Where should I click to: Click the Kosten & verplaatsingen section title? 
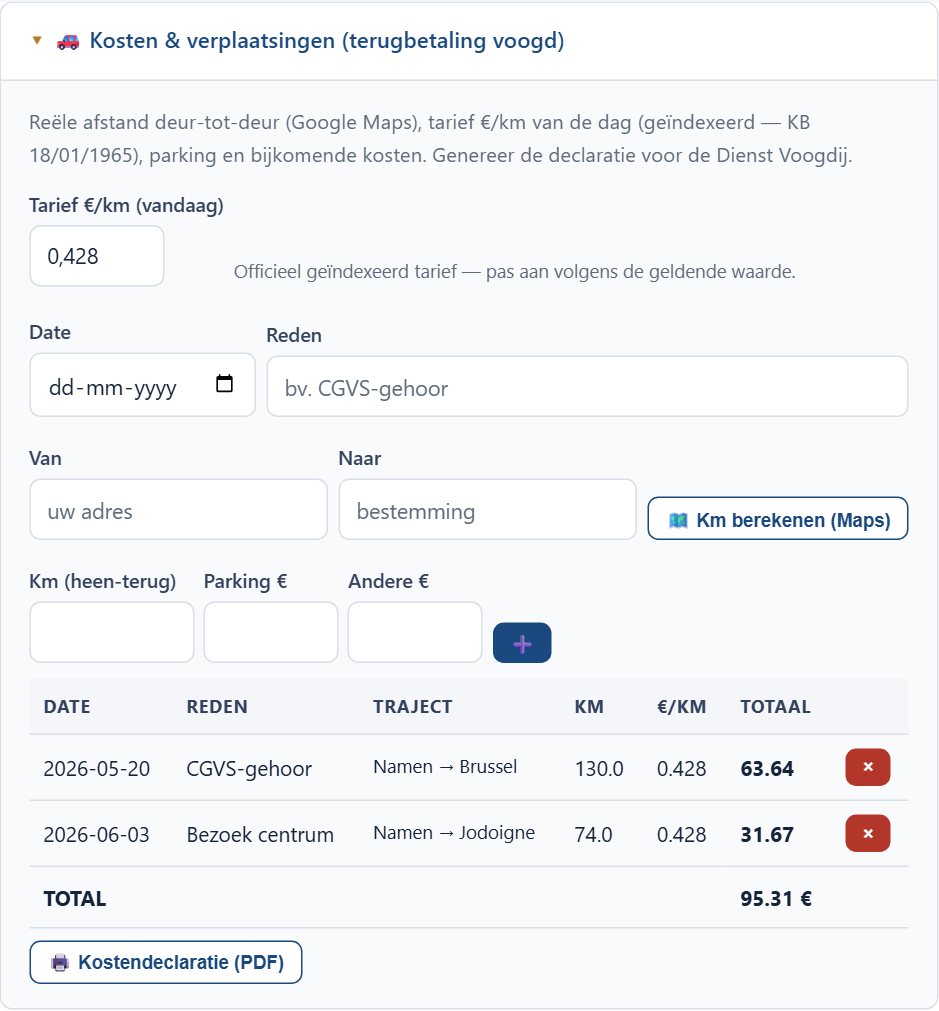tap(326, 41)
